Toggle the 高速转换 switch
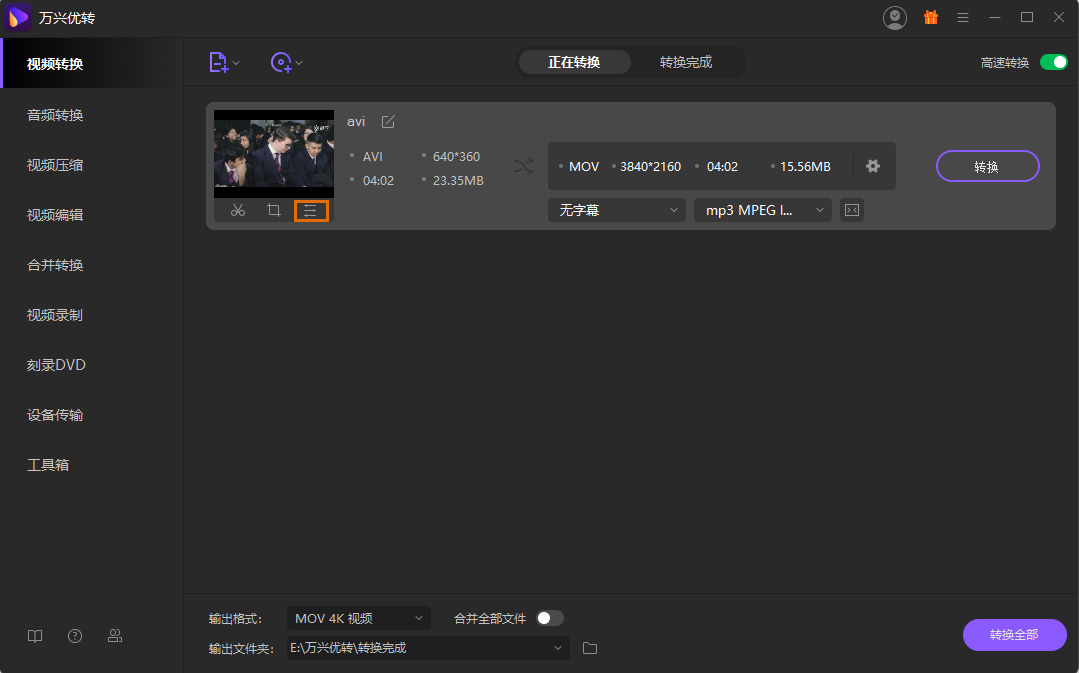The height and width of the screenshot is (673, 1079). click(1053, 62)
